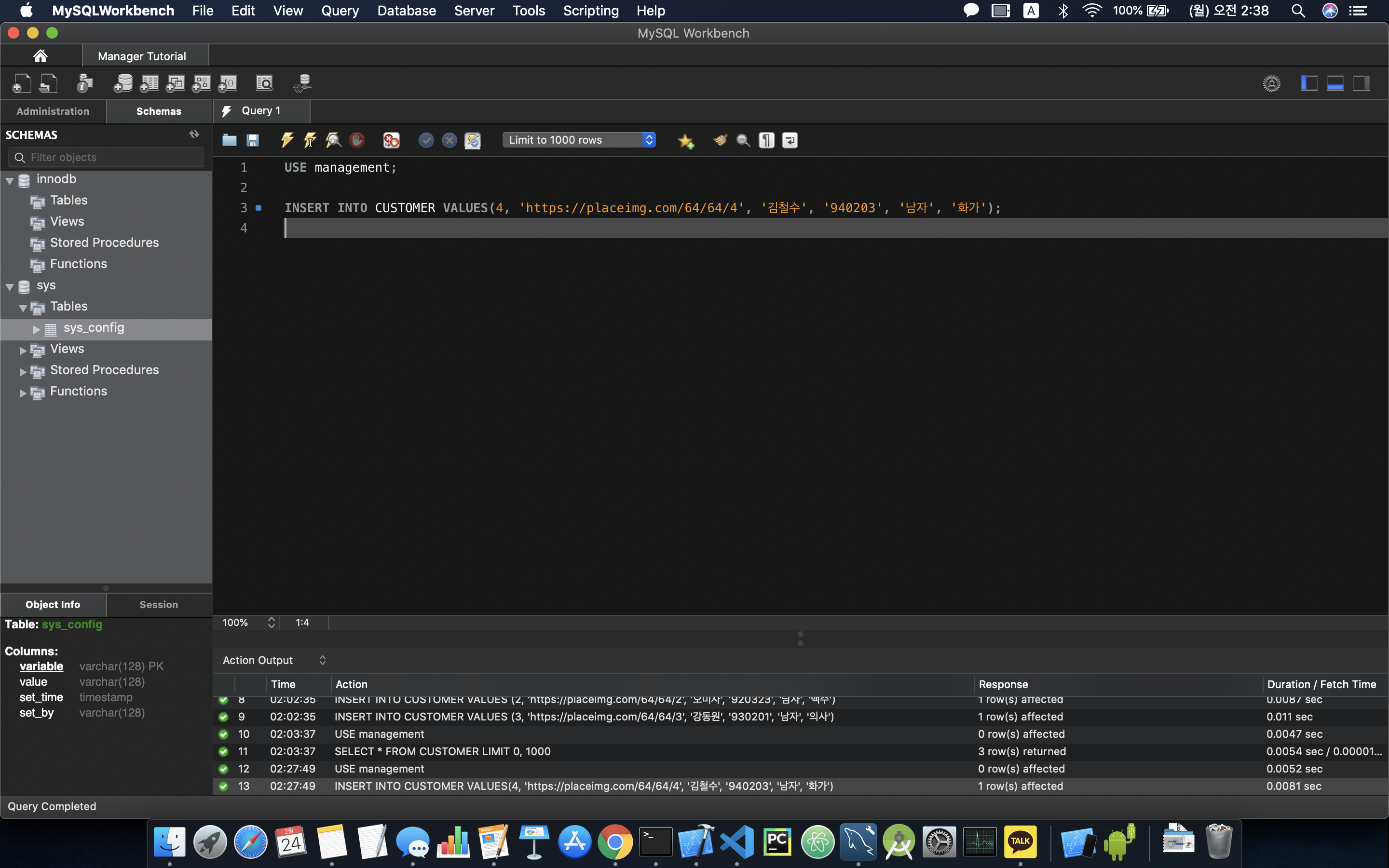The width and height of the screenshot is (1389, 868).
Task: Open the Limit to 1000 rows dropdown
Action: click(x=579, y=140)
